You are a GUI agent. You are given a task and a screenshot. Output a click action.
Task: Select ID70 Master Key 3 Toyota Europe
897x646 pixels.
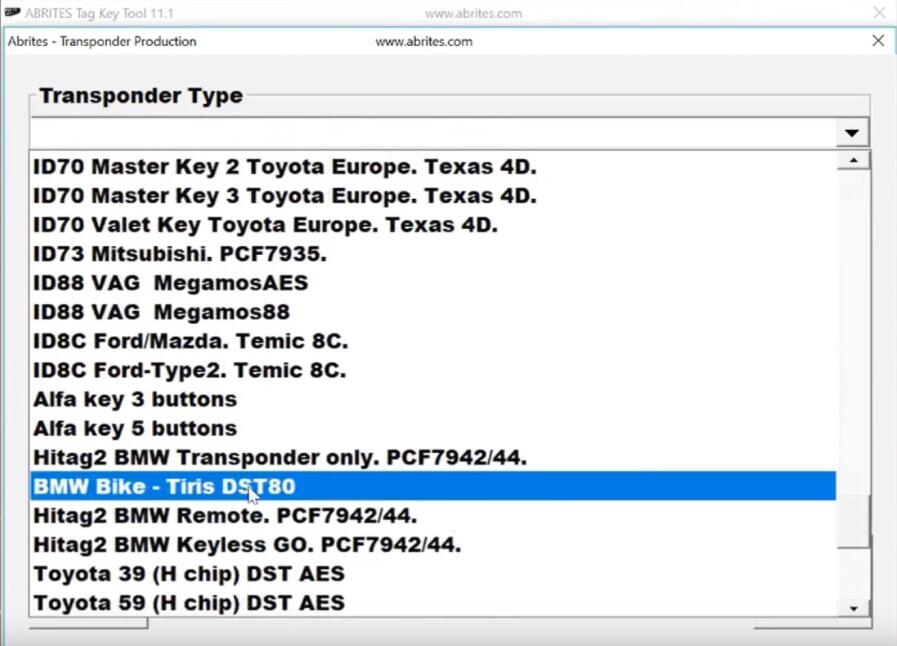click(x=285, y=195)
